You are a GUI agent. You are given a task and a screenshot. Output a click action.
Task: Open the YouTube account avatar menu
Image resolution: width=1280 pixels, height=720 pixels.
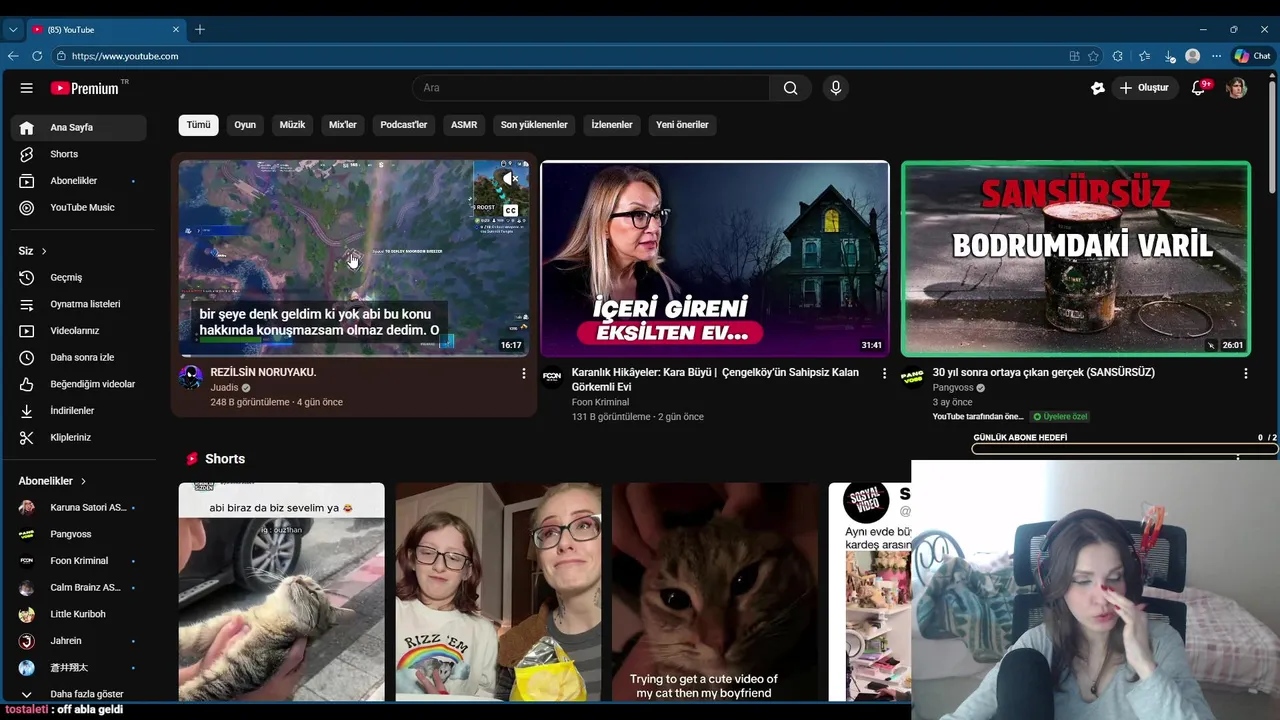pos(1237,88)
